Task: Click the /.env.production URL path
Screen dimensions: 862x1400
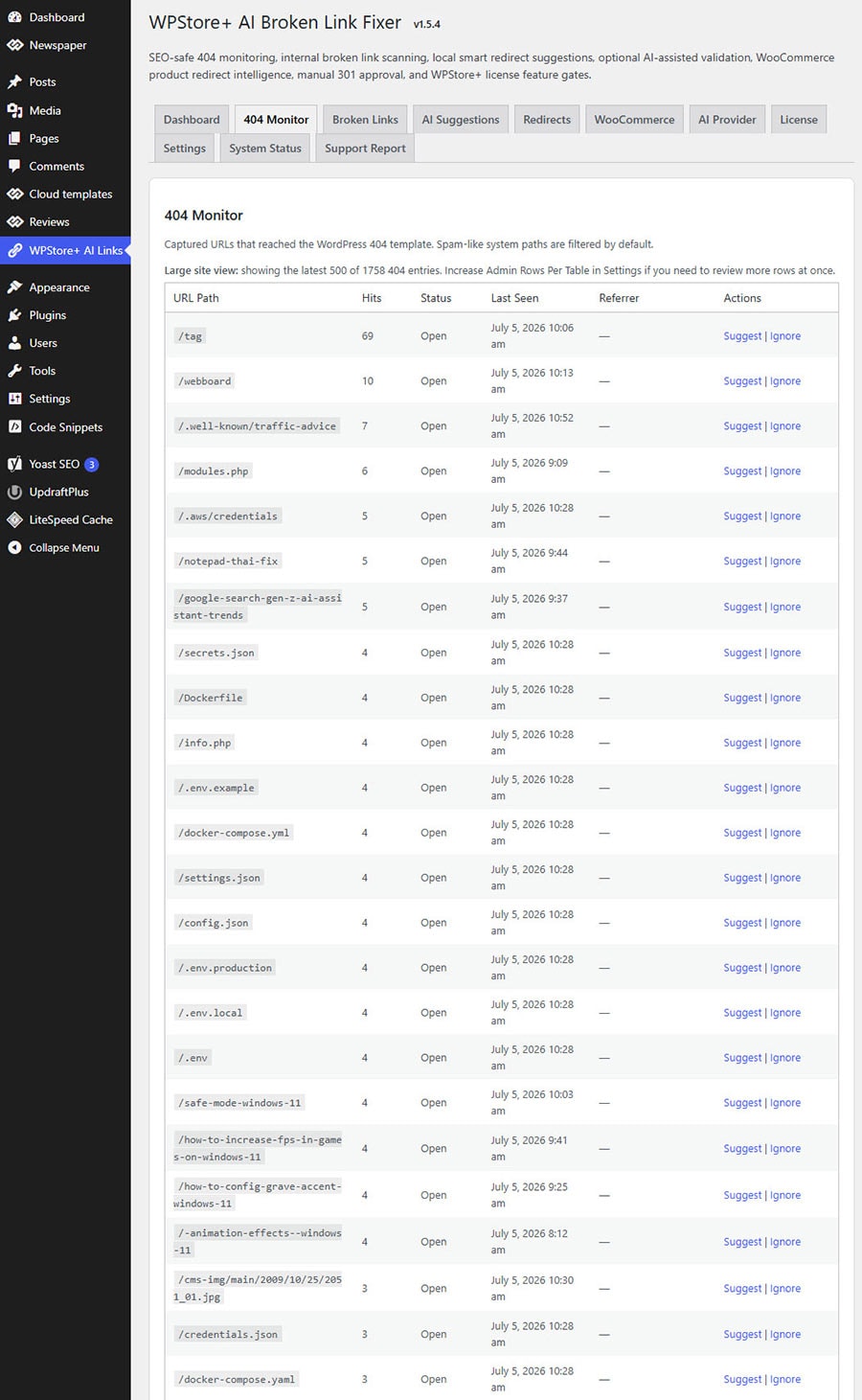Action: point(225,968)
